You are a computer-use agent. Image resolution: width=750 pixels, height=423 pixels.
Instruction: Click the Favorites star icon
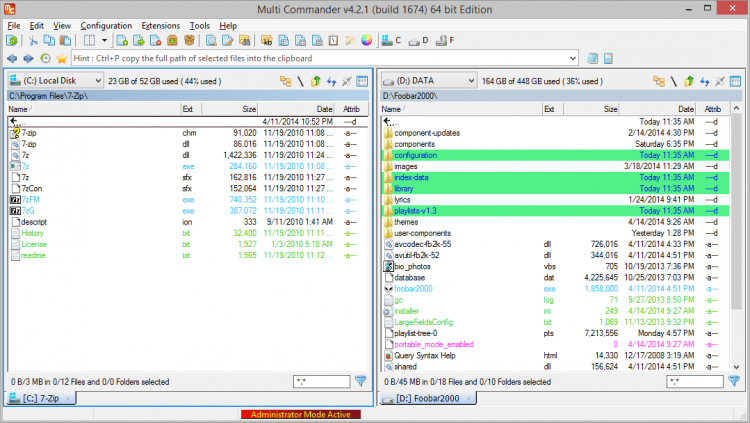click(x=61, y=58)
